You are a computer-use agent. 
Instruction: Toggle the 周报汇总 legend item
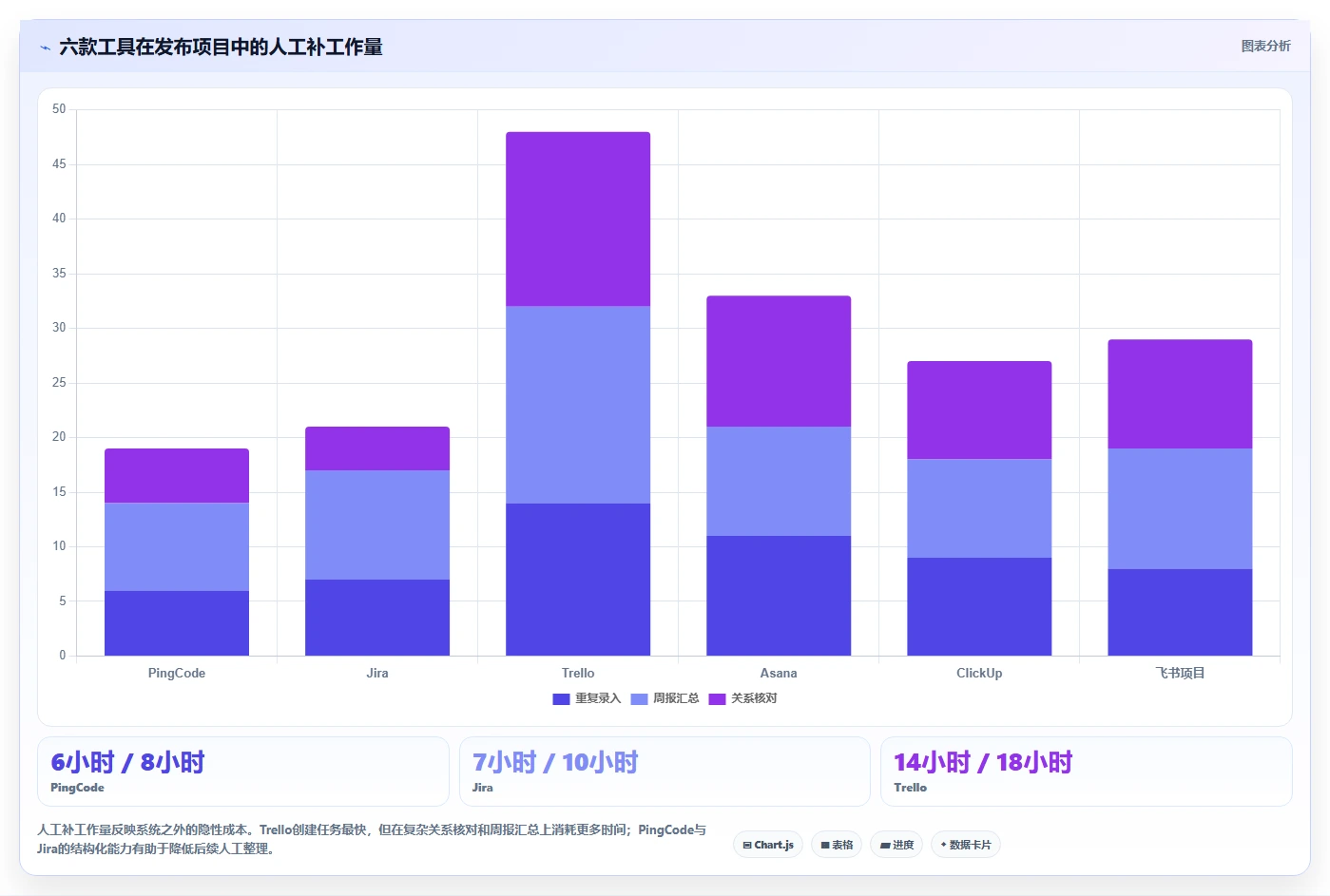coord(665,698)
